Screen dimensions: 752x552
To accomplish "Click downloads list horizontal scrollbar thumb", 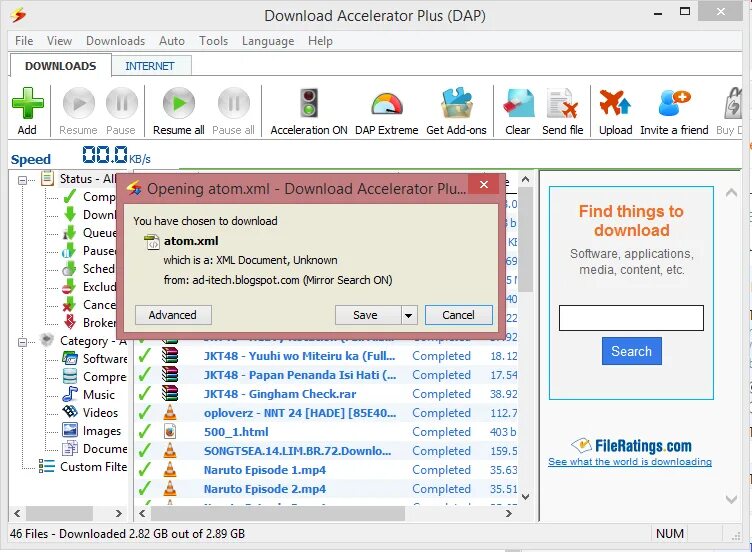I will pos(278,514).
